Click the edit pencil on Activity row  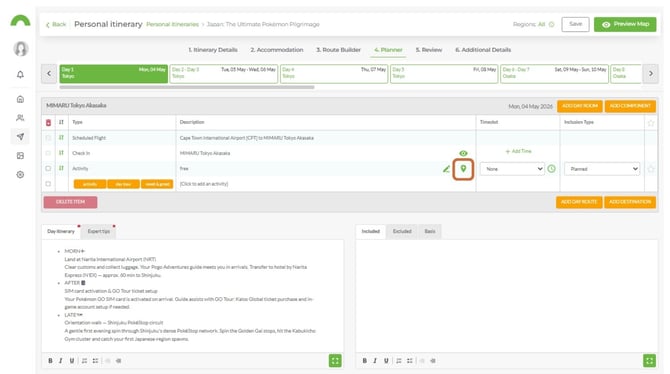446,169
